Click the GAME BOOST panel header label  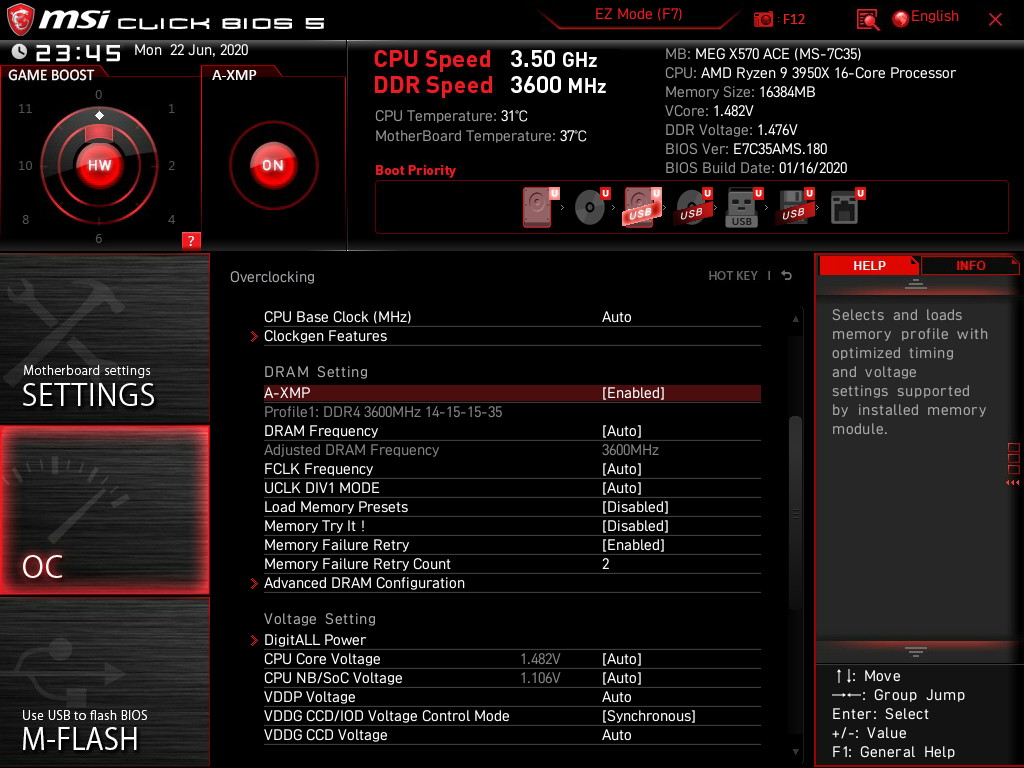click(x=51, y=75)
